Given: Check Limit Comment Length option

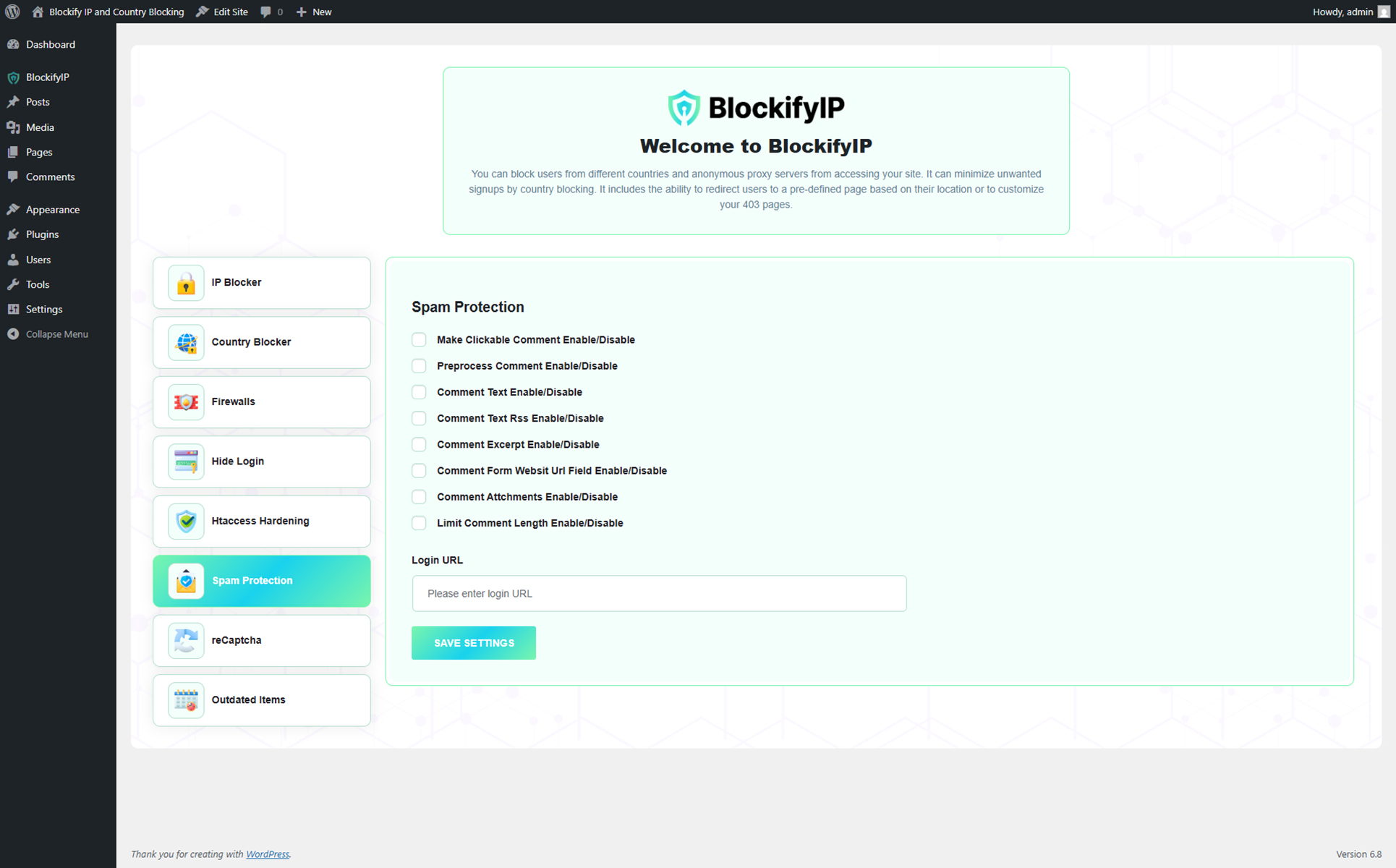Looking at the screenshot, I should (x=419, y=523).
